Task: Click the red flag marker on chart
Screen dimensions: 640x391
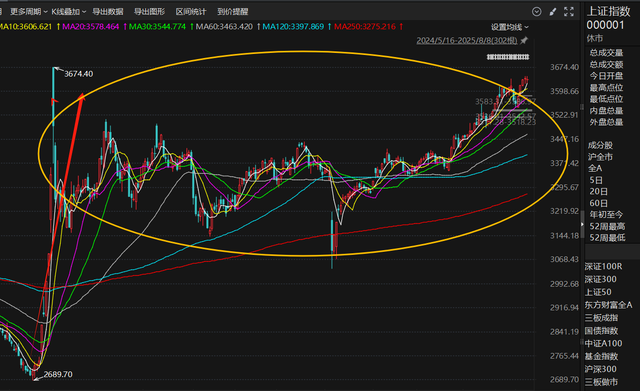Action: pyautogui.click(x=55, y=100)
